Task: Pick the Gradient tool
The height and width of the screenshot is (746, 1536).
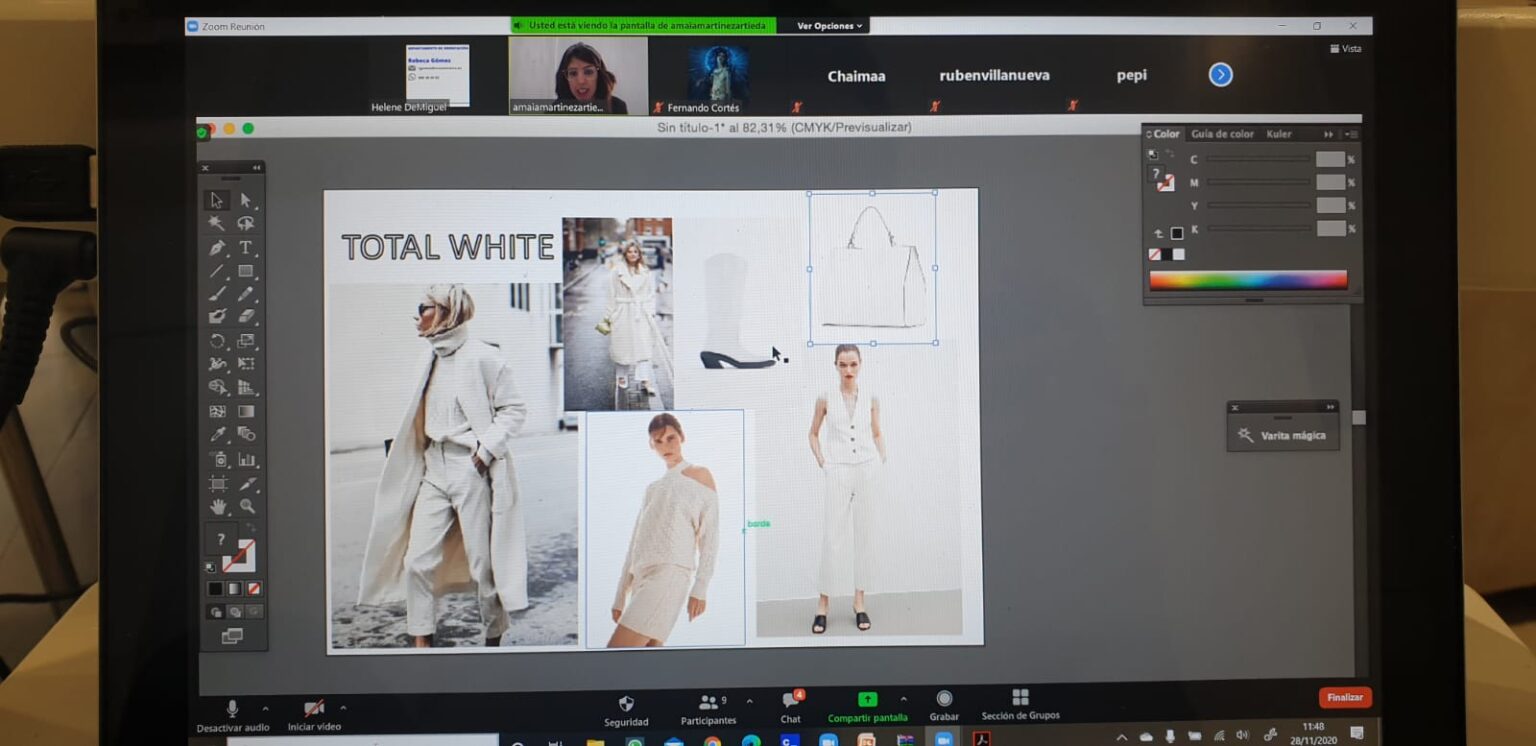Action: [246, 411]
